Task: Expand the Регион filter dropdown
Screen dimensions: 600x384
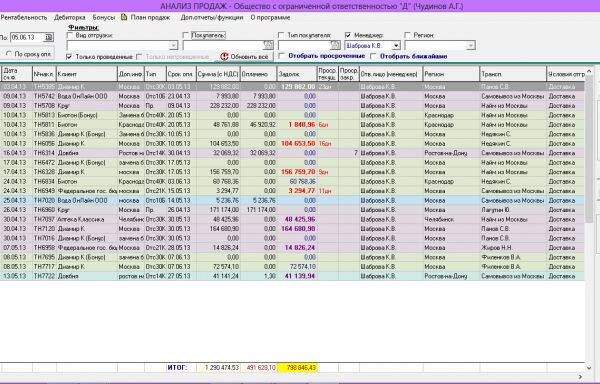Action: (471, 46)
